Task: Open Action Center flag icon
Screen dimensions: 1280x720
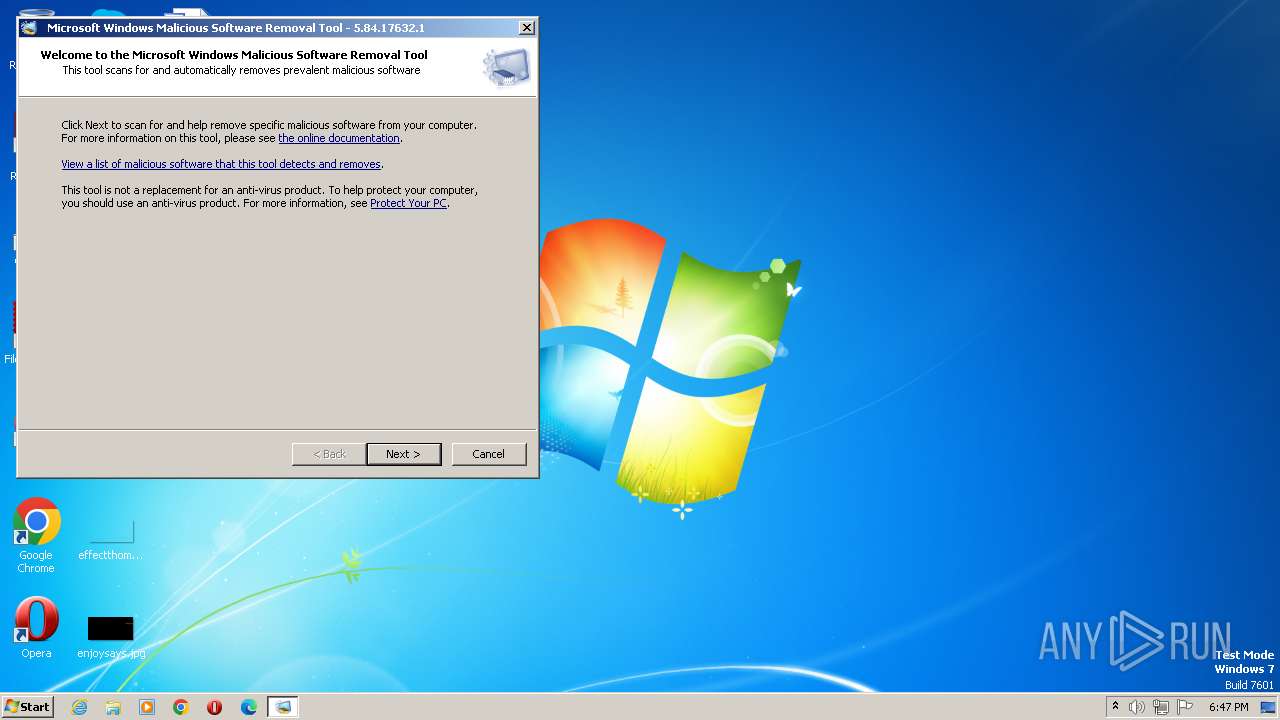Action: [x=1185, y=707]
